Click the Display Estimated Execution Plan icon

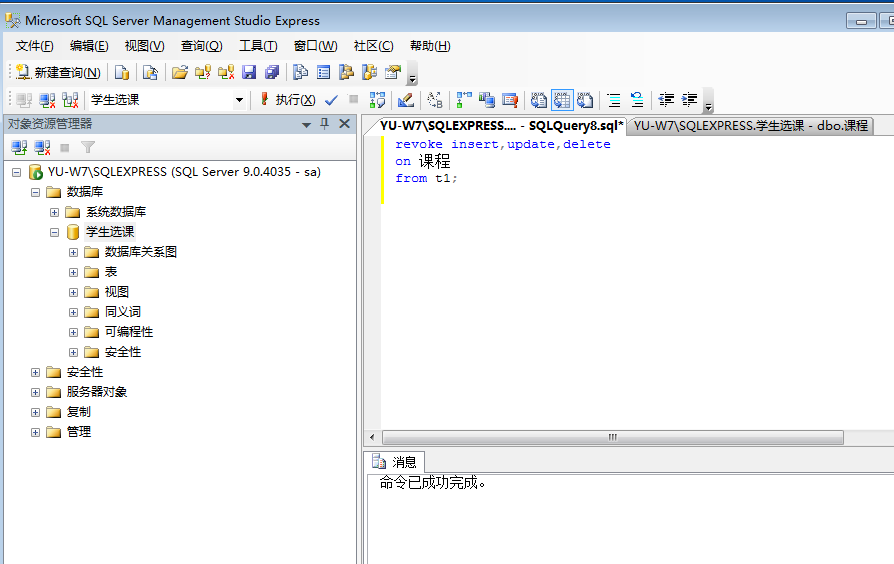pyautogui.click(x=377, y=100)
